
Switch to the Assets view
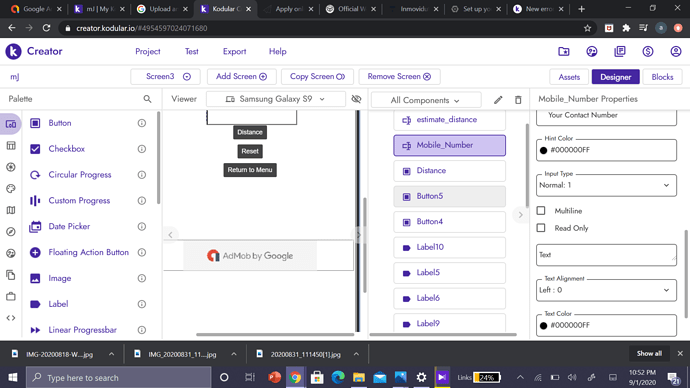tap(569, 77)
